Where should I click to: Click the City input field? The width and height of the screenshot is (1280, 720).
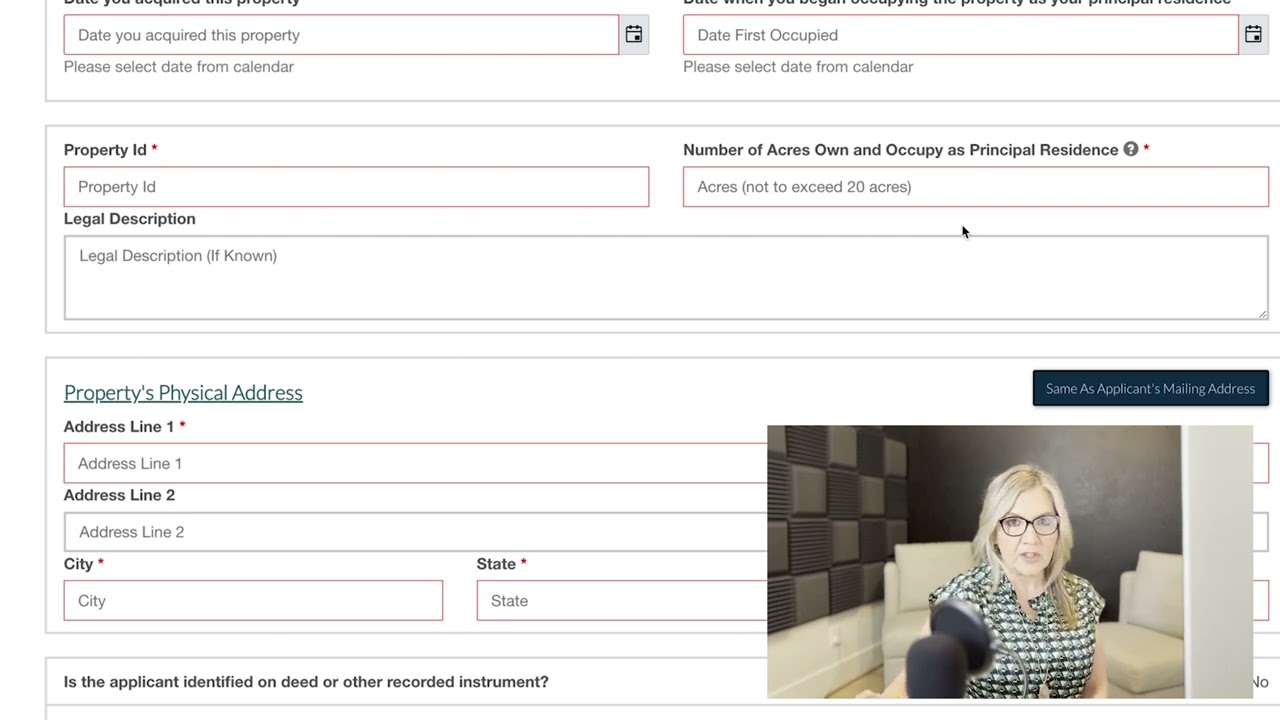(253, 601)
